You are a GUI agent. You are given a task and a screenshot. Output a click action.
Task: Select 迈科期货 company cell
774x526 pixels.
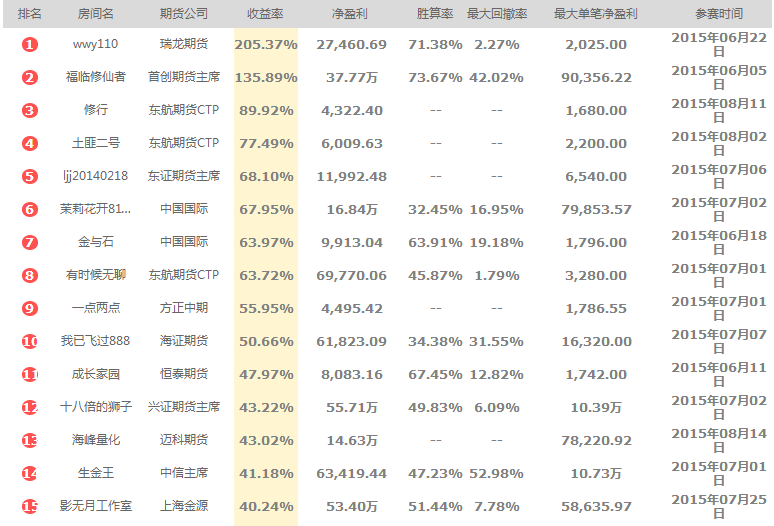184,440
